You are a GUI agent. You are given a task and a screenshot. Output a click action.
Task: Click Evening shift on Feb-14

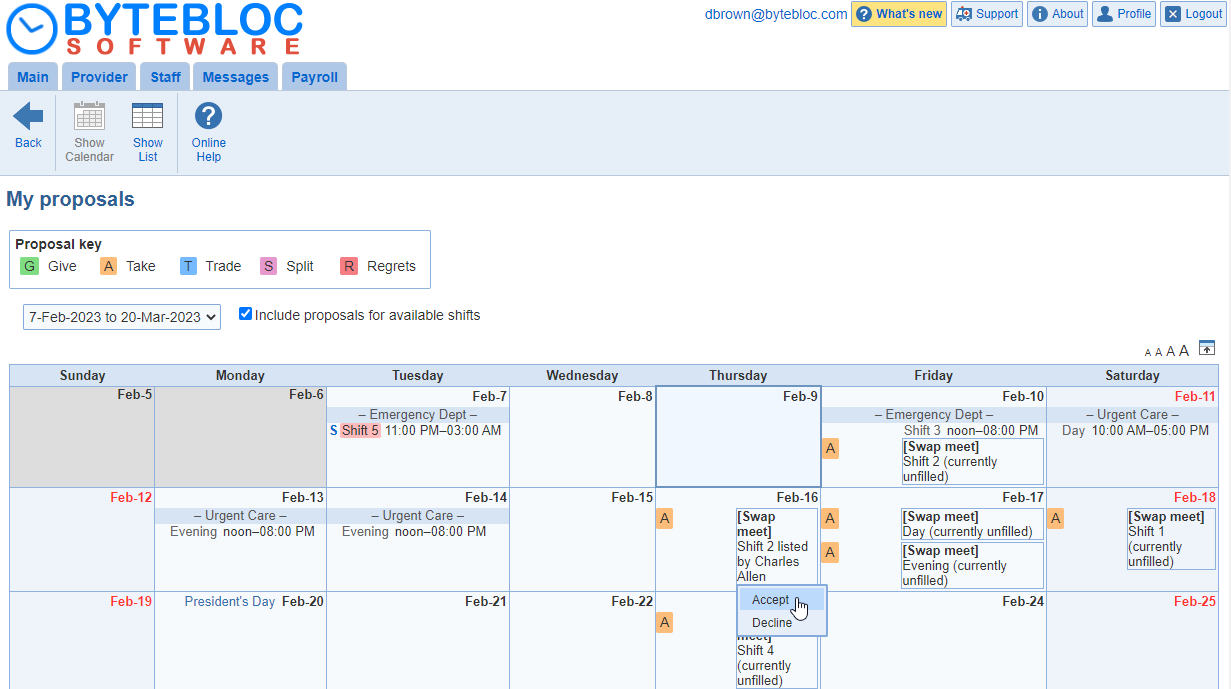pos(414,532)
